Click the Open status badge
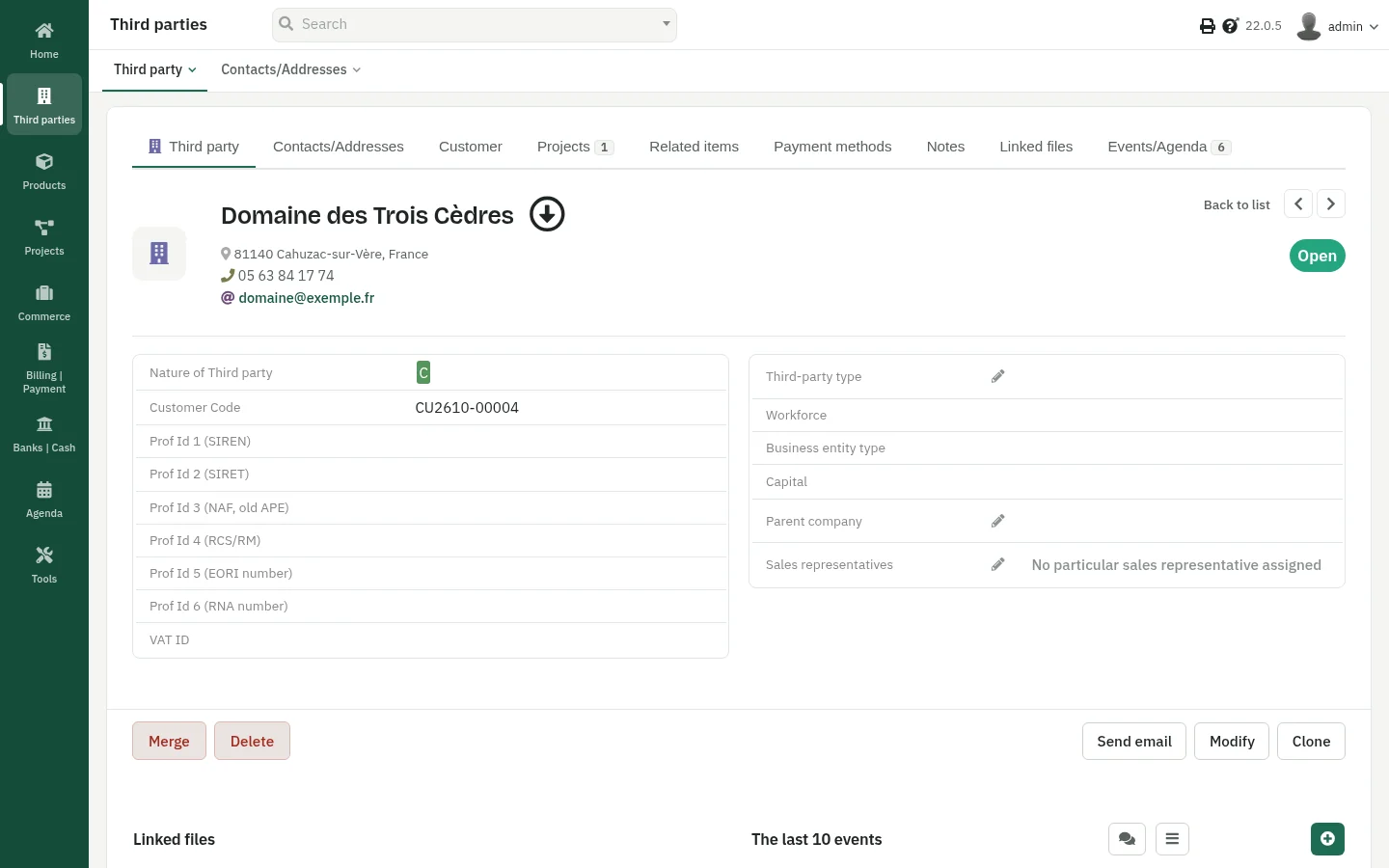The width and height of the screenshot is (1389, 868). [x=1317, y=256]
